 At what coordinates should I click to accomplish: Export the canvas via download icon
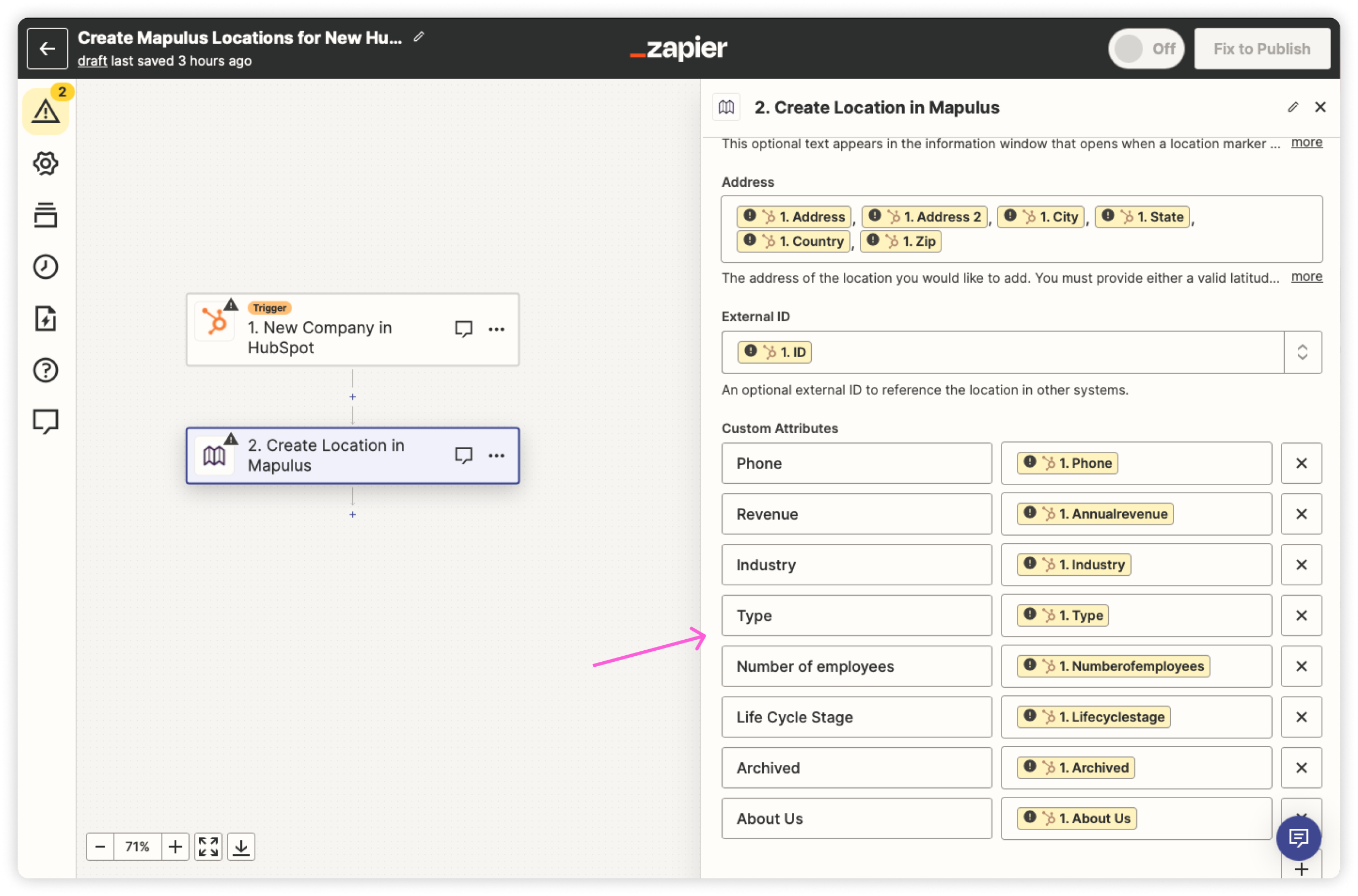click(241, 846)
